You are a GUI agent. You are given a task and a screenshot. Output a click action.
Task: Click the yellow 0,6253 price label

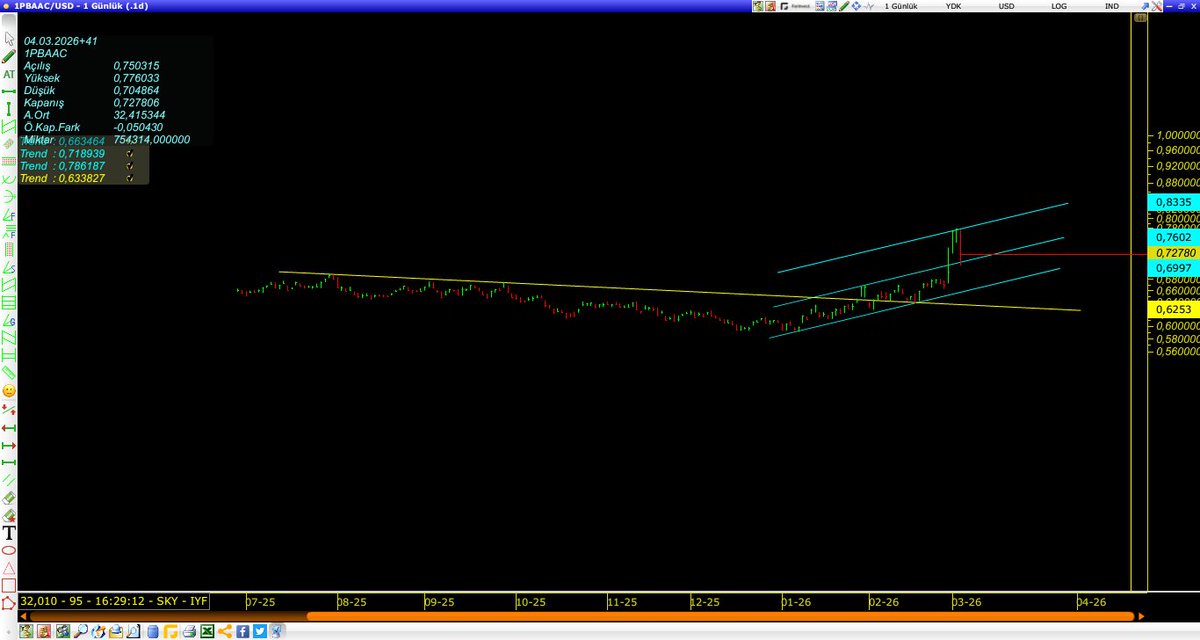tap(1173, 311)
